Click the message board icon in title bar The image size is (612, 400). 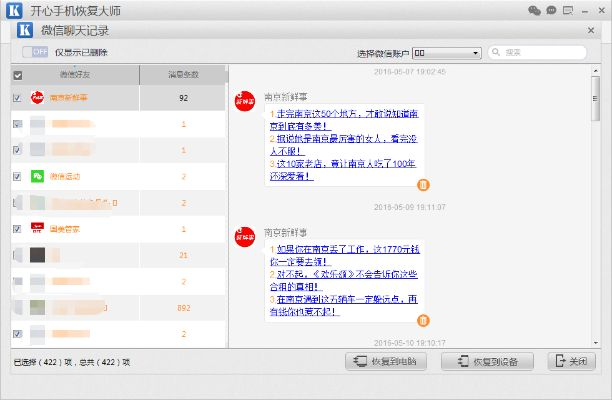pyautogui.click(x=568, y=11)
